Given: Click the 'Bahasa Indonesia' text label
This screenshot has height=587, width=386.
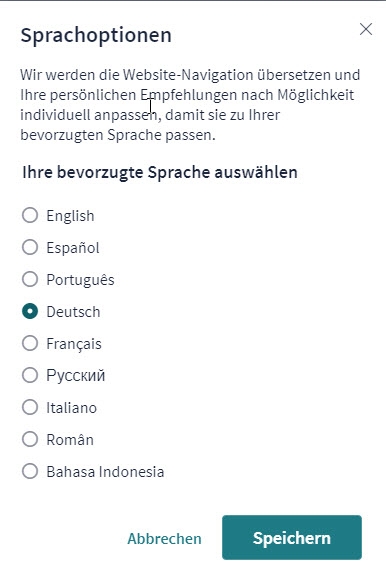Looking at the screenshot, I should click(105, 472).
